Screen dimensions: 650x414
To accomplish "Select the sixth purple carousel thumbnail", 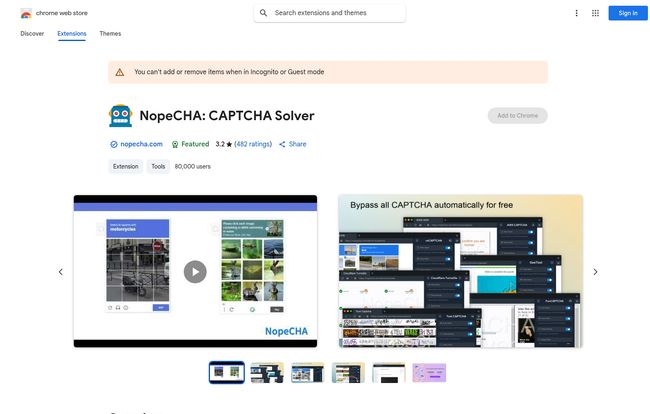I will [429, 373].
